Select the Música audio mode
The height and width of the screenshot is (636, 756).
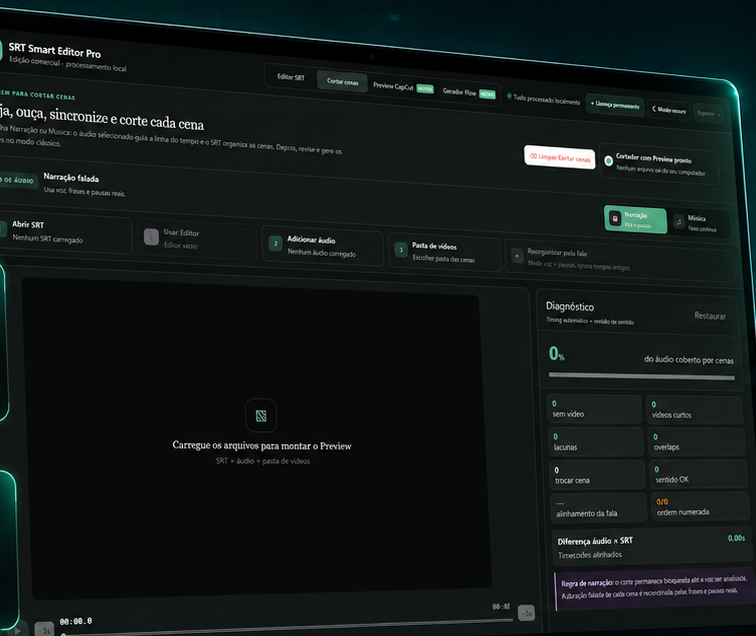pos(699,223)
